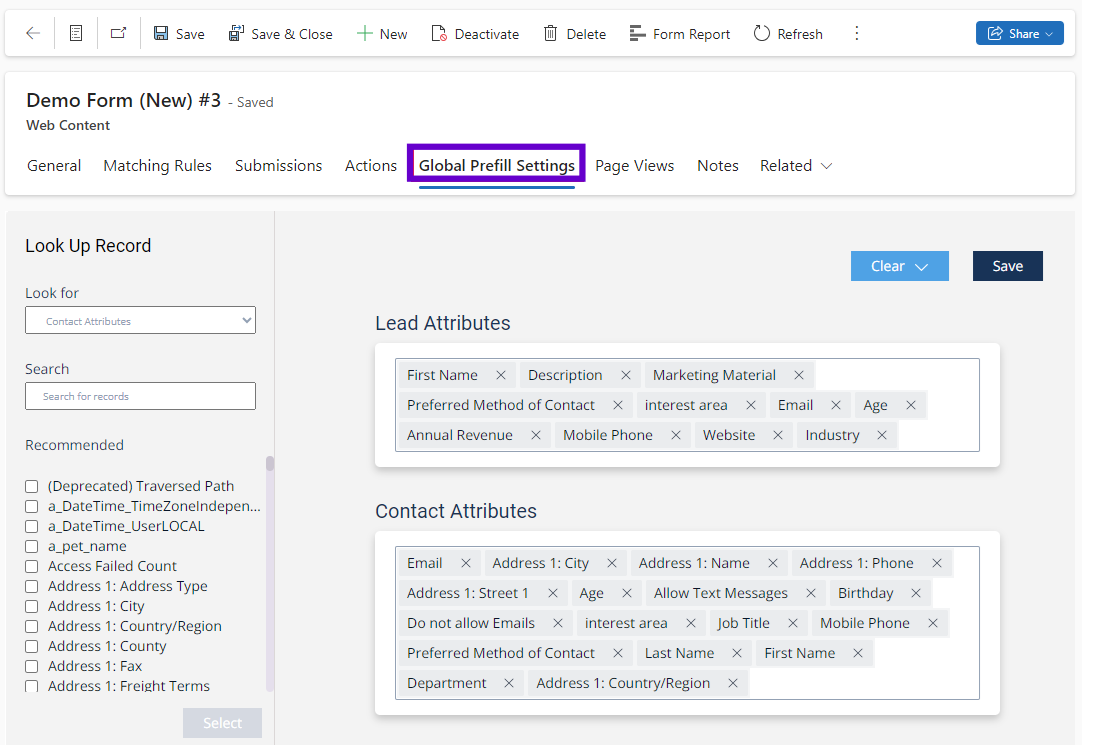This screenshot has width=1113, height=745.
Task: Remove Marketing Material tag
Action: 799,375
